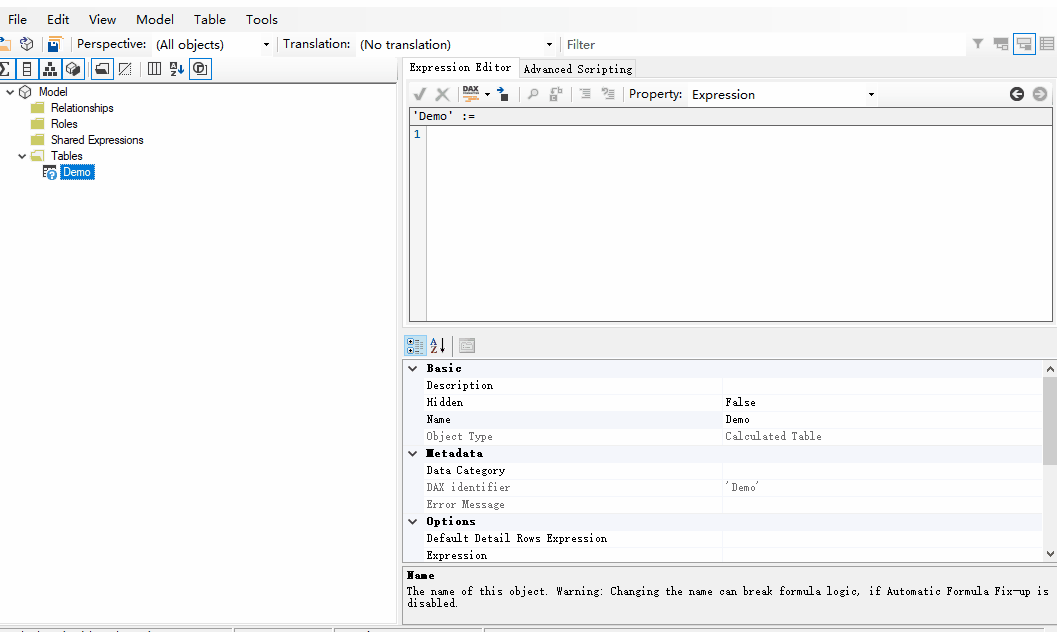Open the Table menu
Screen dimensions: 1057x632
(210, 20)
